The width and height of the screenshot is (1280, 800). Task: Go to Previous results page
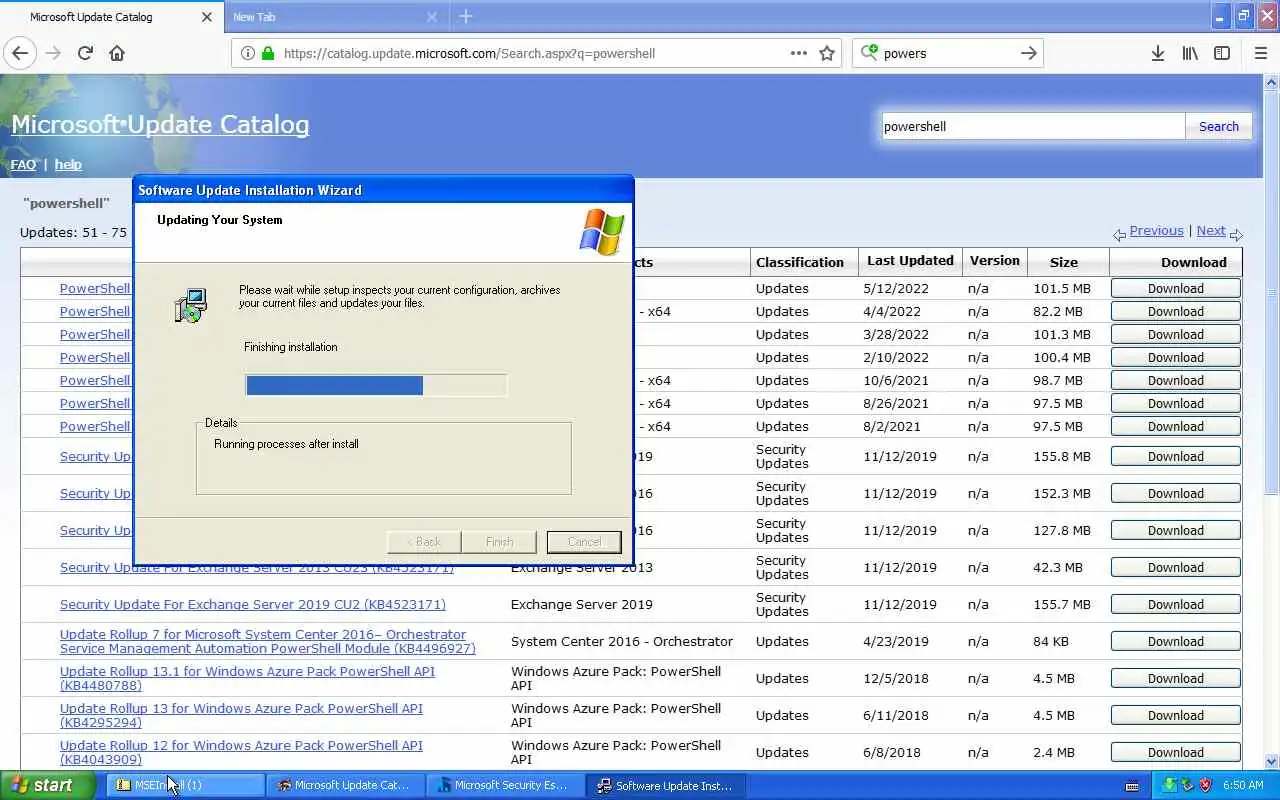point(1156,230)
